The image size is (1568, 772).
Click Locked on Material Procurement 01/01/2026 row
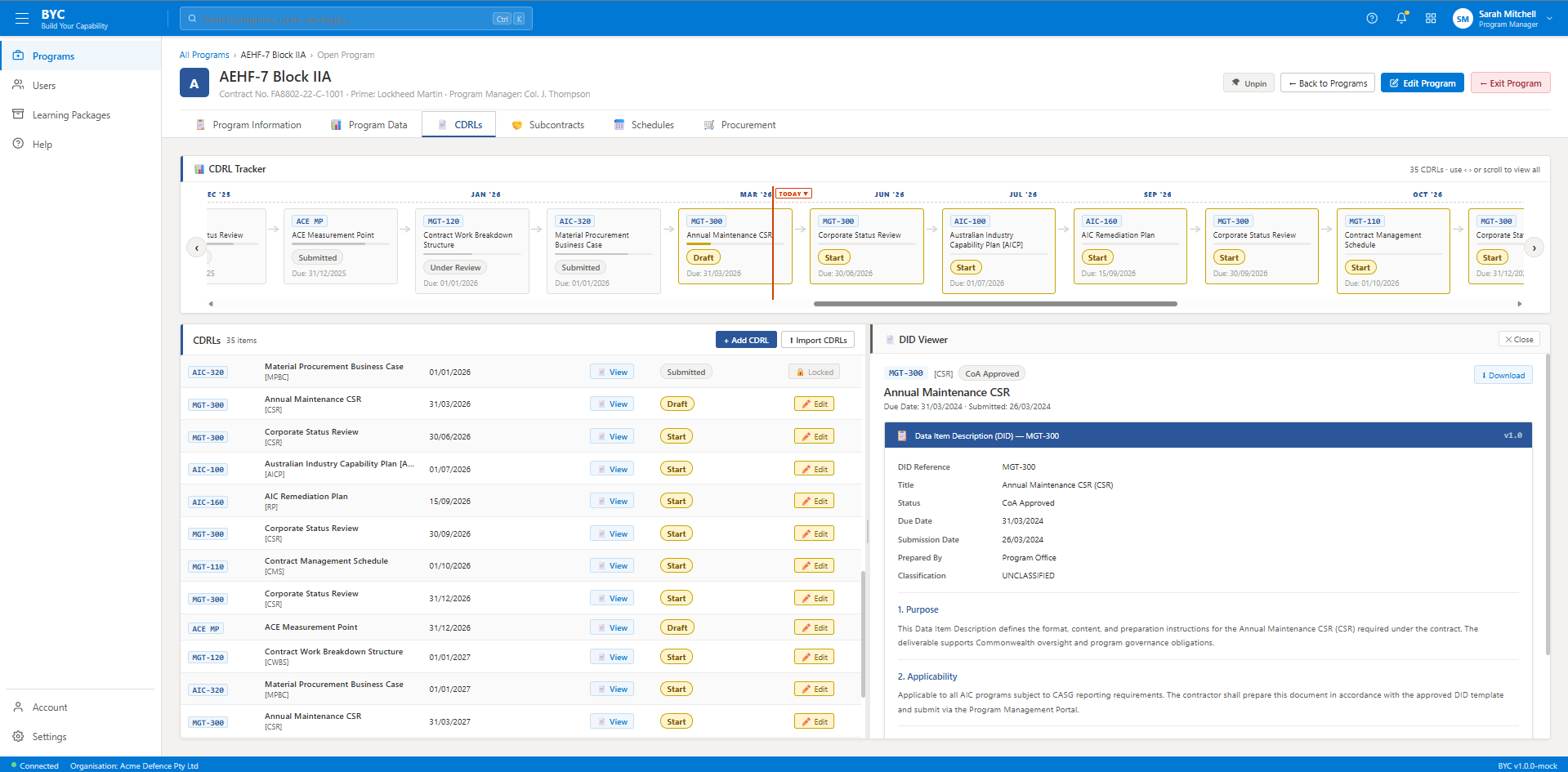pos(814,372)
